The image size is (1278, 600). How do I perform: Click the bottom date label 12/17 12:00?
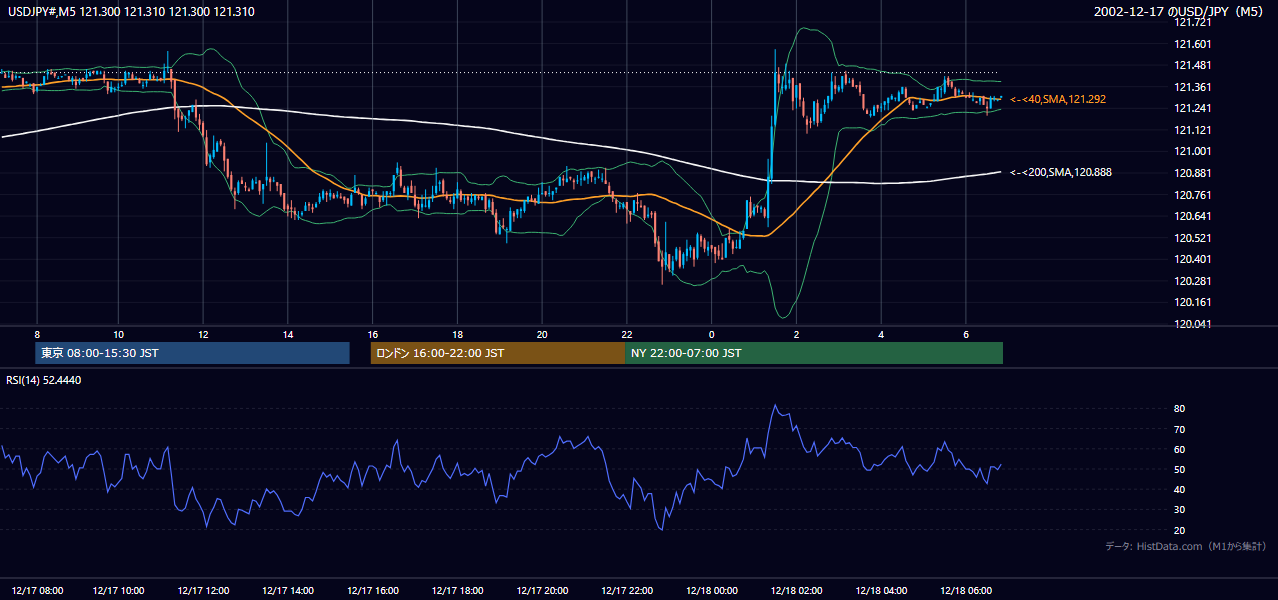(x=205, y=589)
